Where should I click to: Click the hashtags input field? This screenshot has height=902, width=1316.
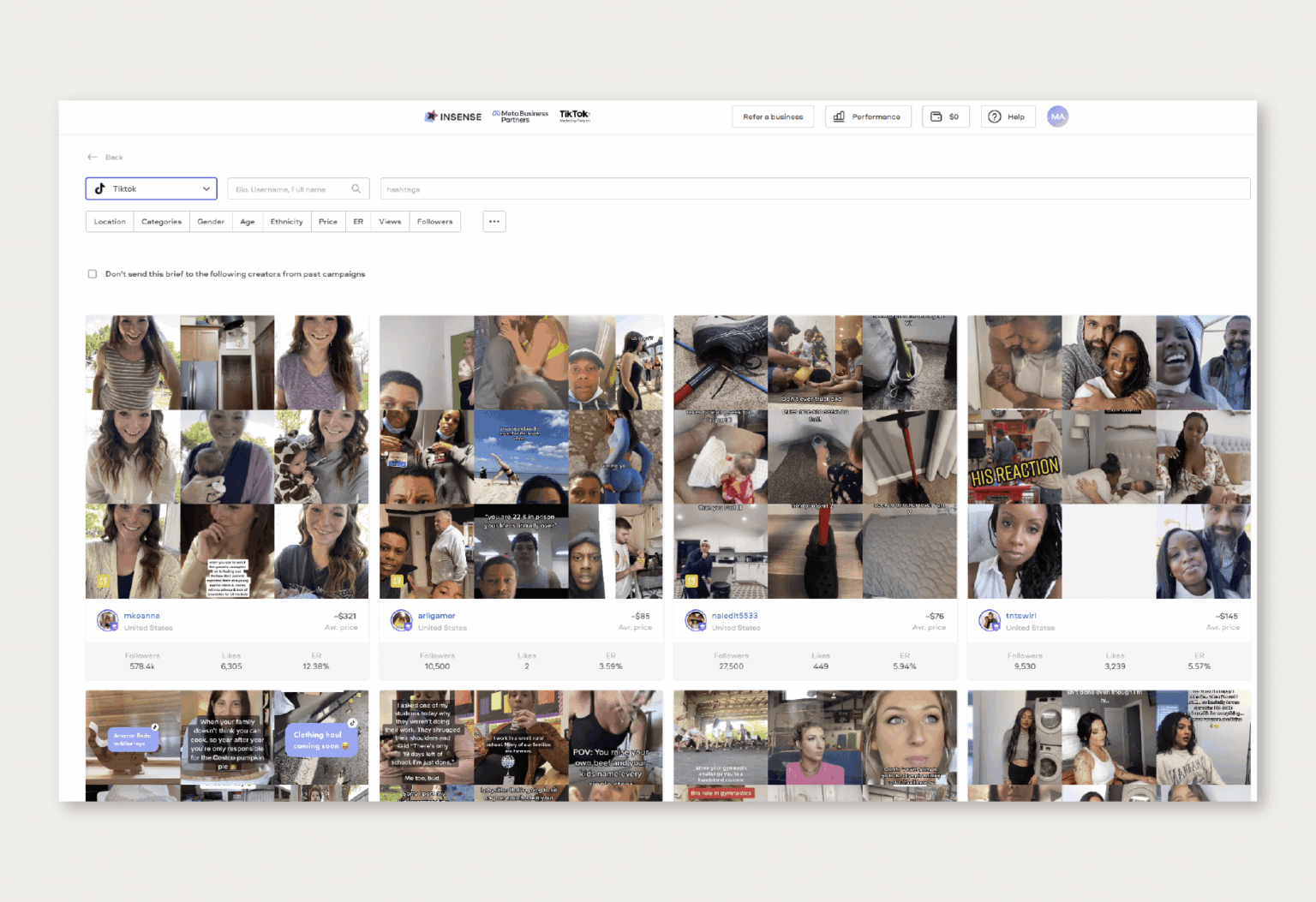[814, 188]
